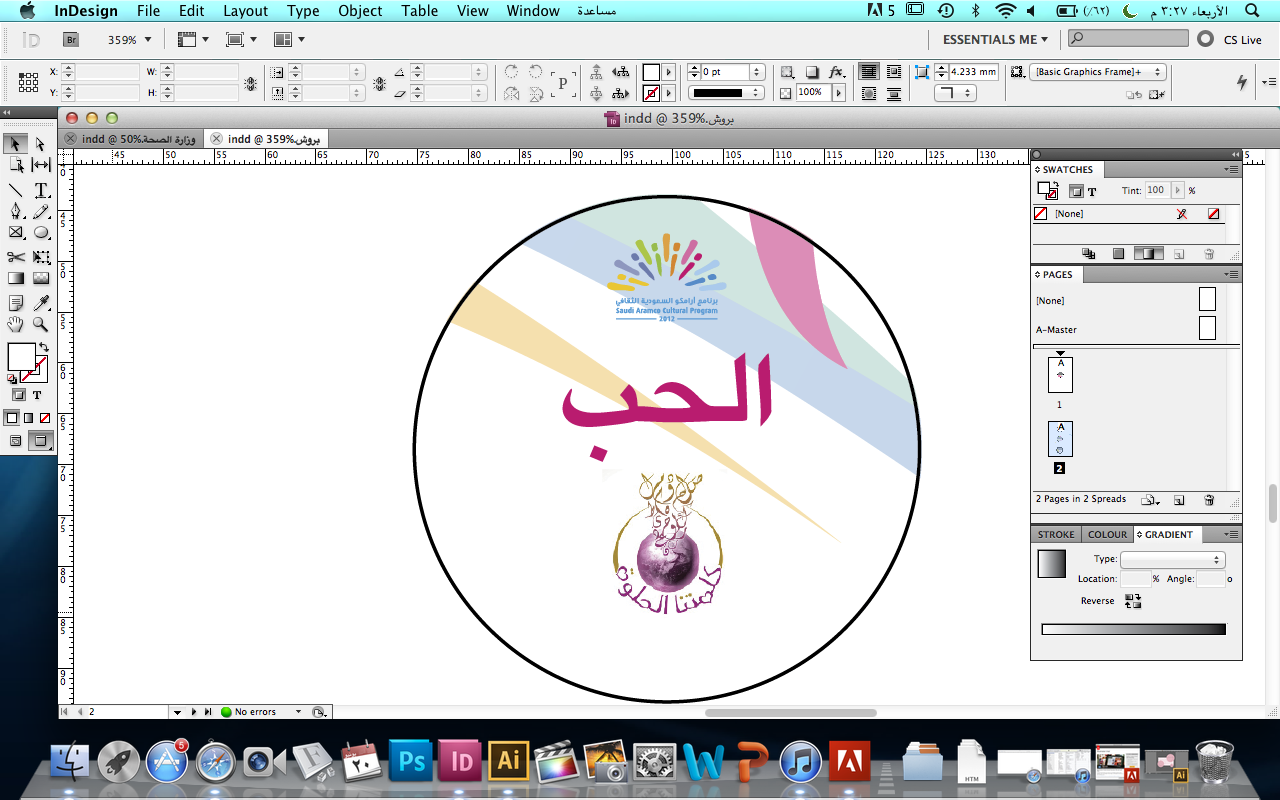
Task: Select the [None] swatch in Swatches panel
Action: click(x=1128, y=214)
